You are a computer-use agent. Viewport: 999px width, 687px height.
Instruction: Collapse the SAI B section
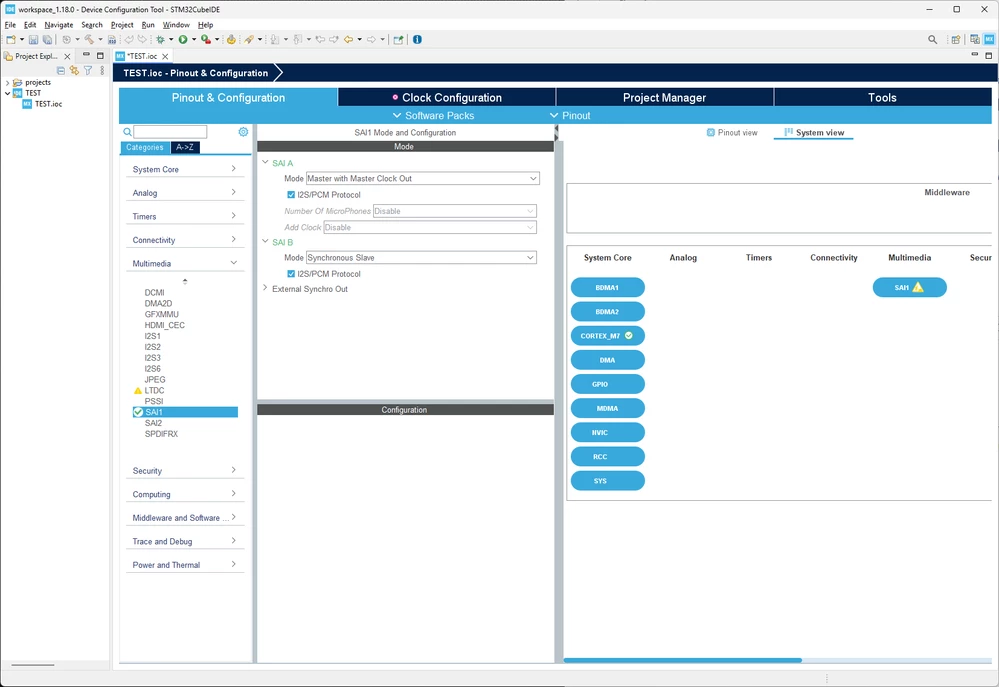pos(266,242)
